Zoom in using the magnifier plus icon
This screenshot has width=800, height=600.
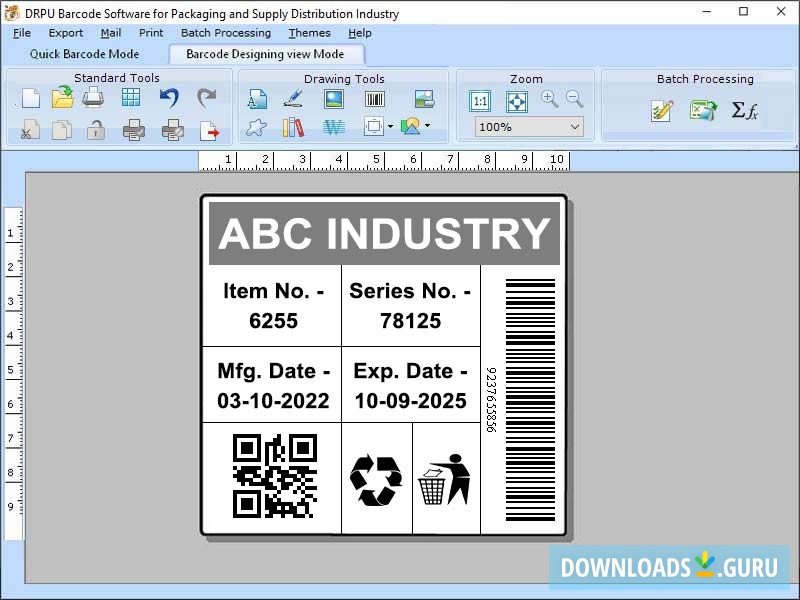pyautogui.click(x=550, y=99)
